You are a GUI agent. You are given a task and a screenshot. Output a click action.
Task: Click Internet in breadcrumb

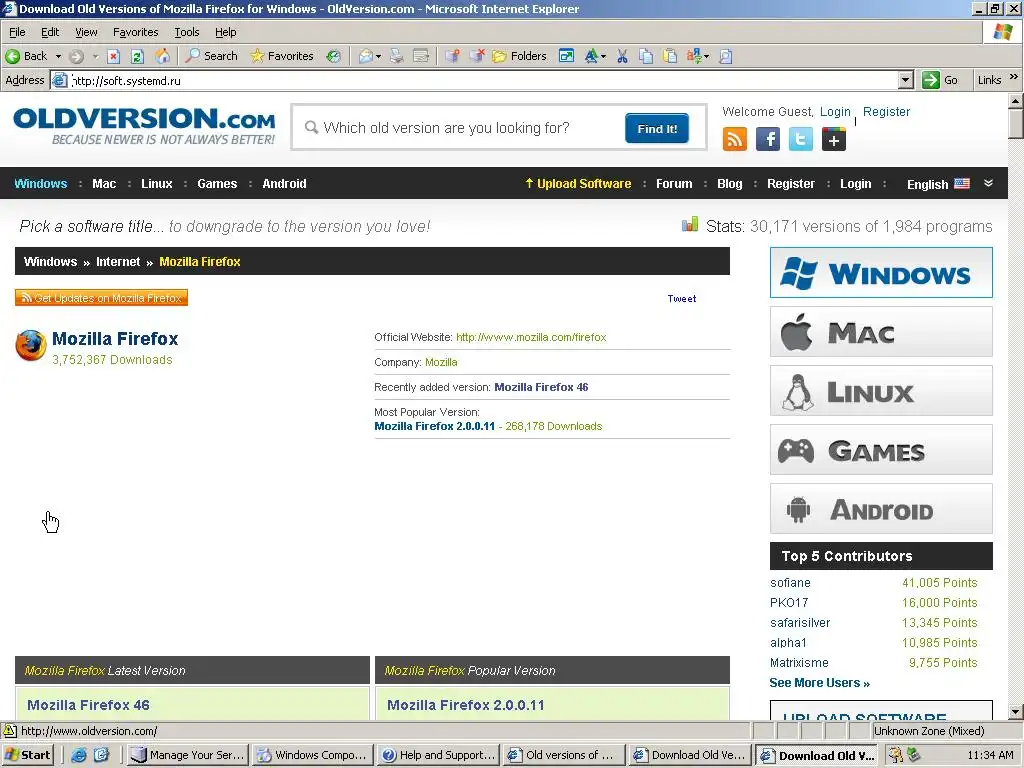click(x=118, y=262)
